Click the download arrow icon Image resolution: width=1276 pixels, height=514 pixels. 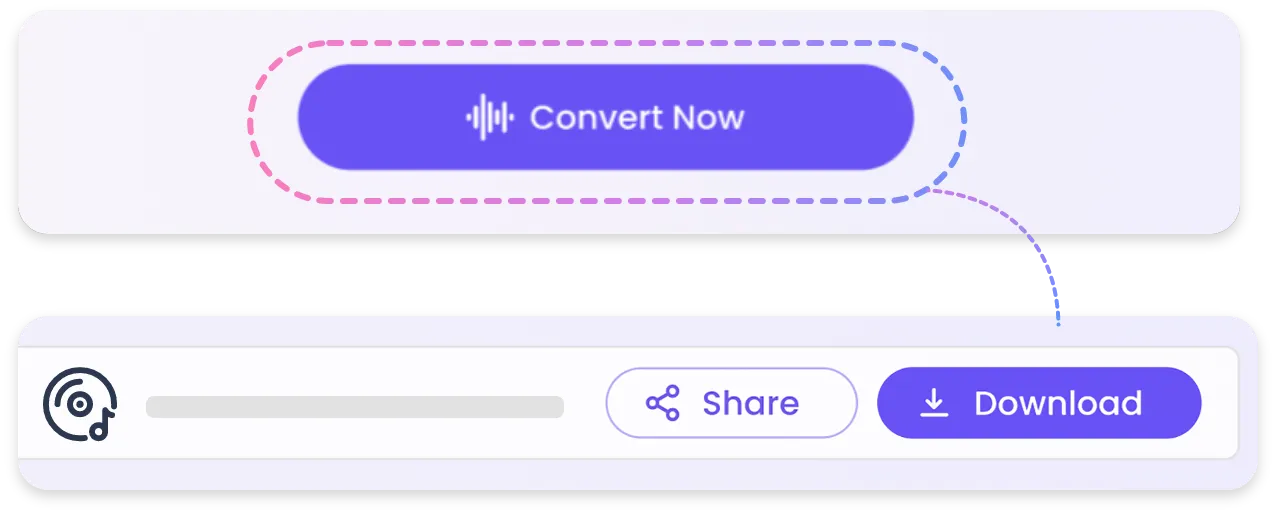[934, 403]
